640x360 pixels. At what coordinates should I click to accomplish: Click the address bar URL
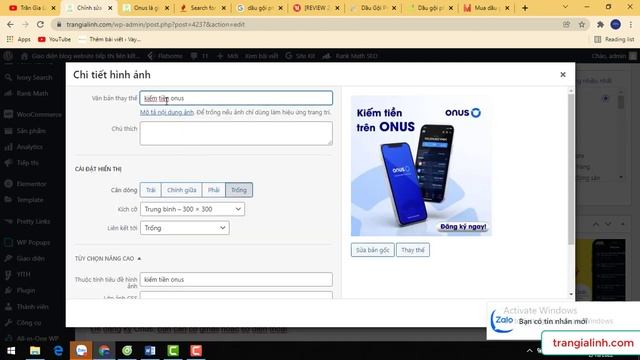tap(156, 24)
